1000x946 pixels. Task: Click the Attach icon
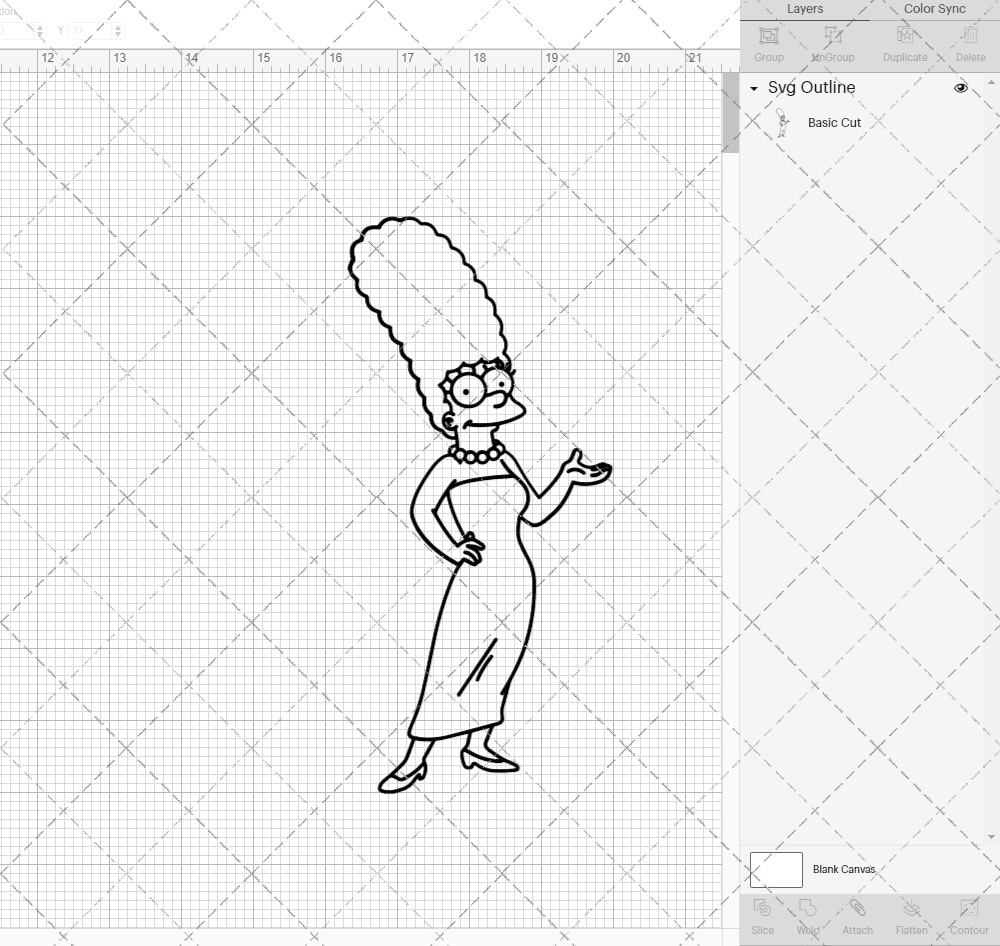[x=857, y=915]
